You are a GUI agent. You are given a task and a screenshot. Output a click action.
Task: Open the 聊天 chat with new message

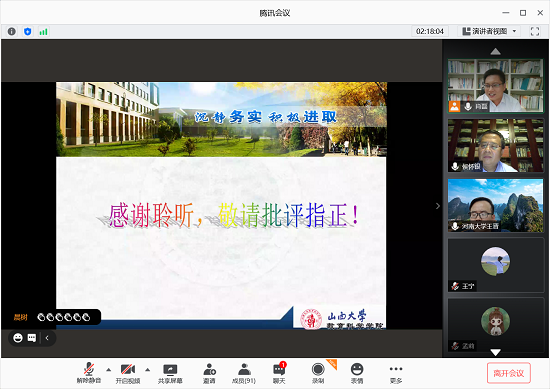pos(279,374)
